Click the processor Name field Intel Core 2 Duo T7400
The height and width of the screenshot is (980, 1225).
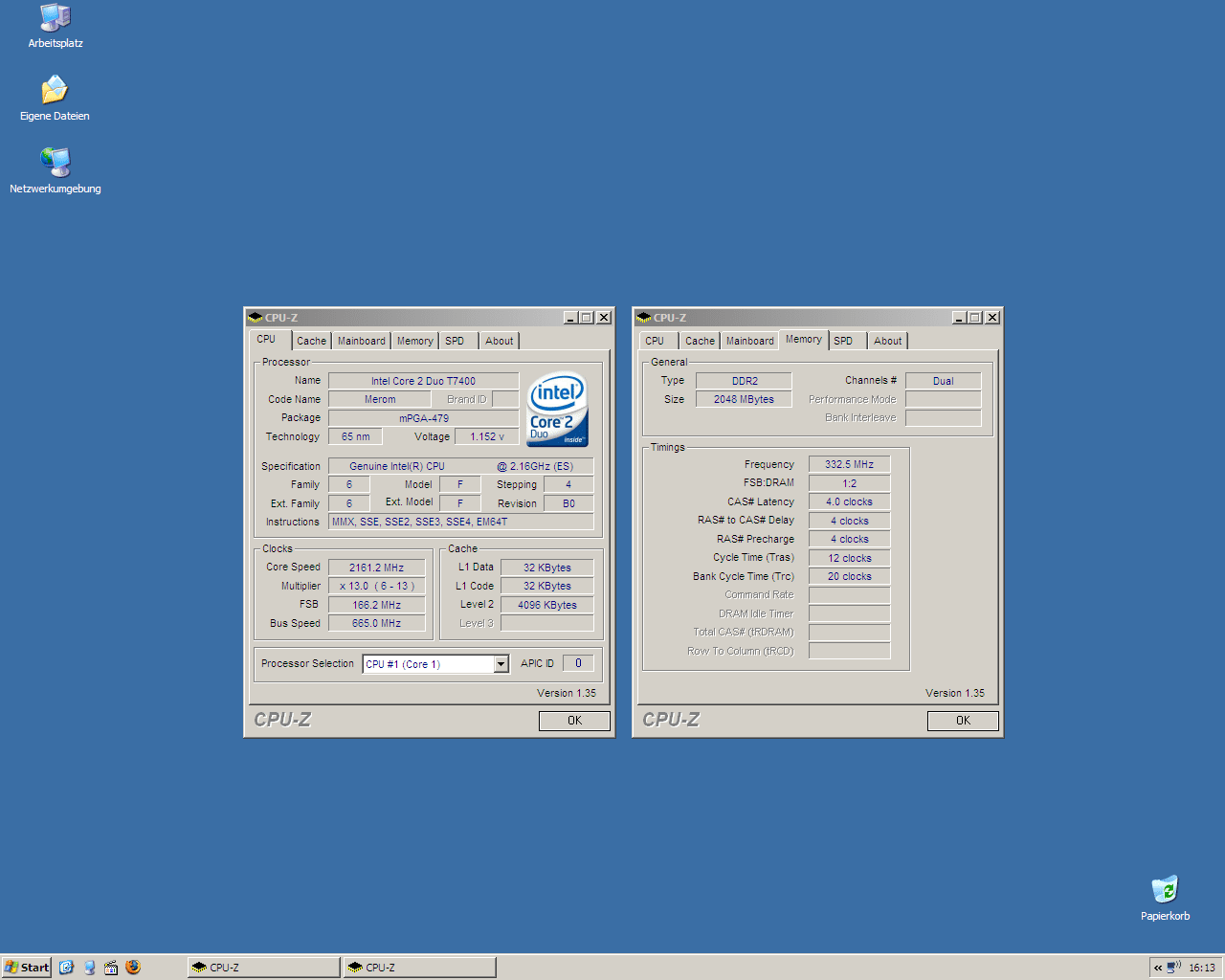click(423, 381)
